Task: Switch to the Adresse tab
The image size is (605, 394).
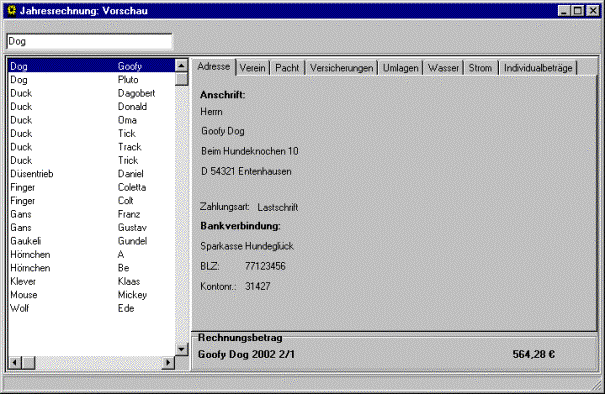Action: [x=214, y=67]
